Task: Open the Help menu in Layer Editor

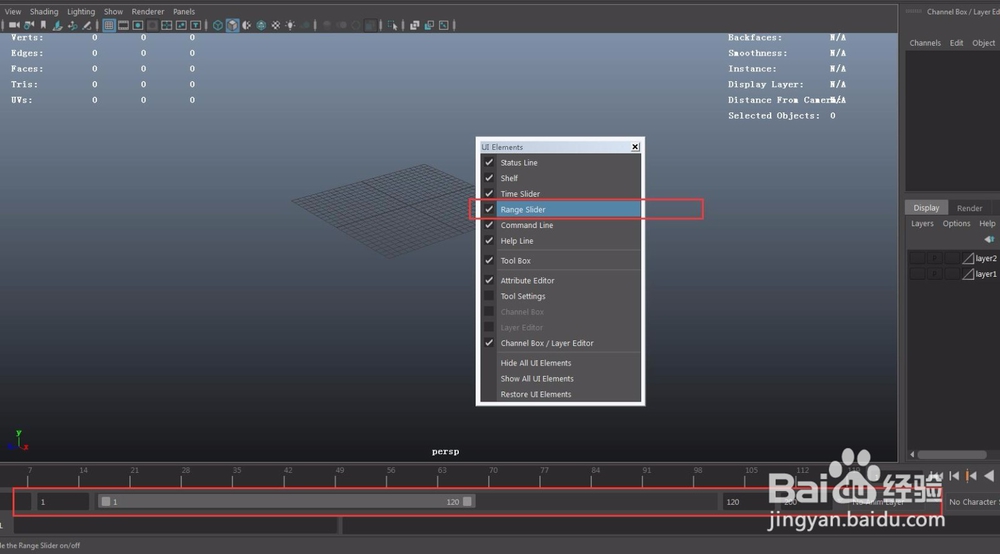Action: 987,223
